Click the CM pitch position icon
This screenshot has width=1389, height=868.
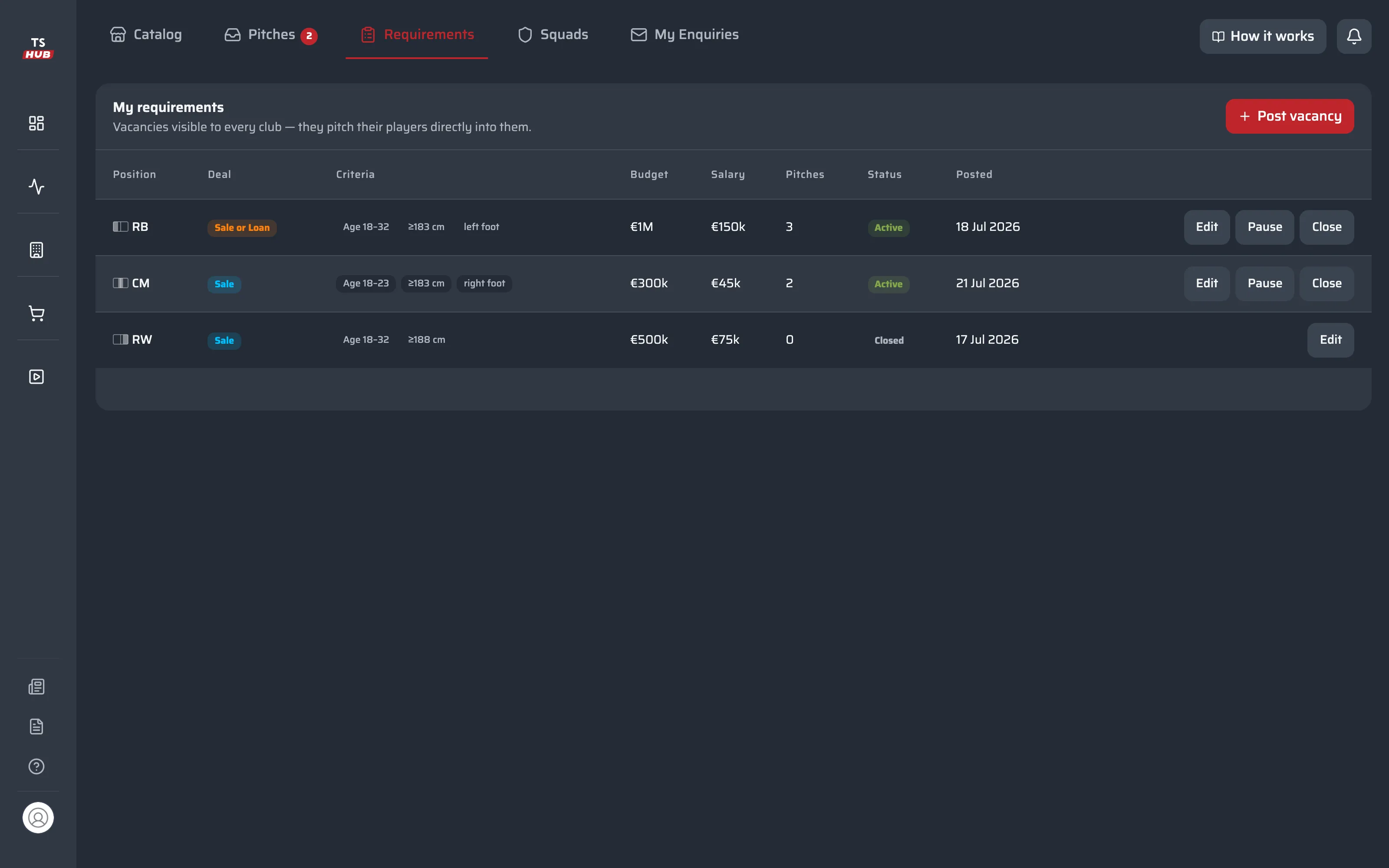coord(120,283)
